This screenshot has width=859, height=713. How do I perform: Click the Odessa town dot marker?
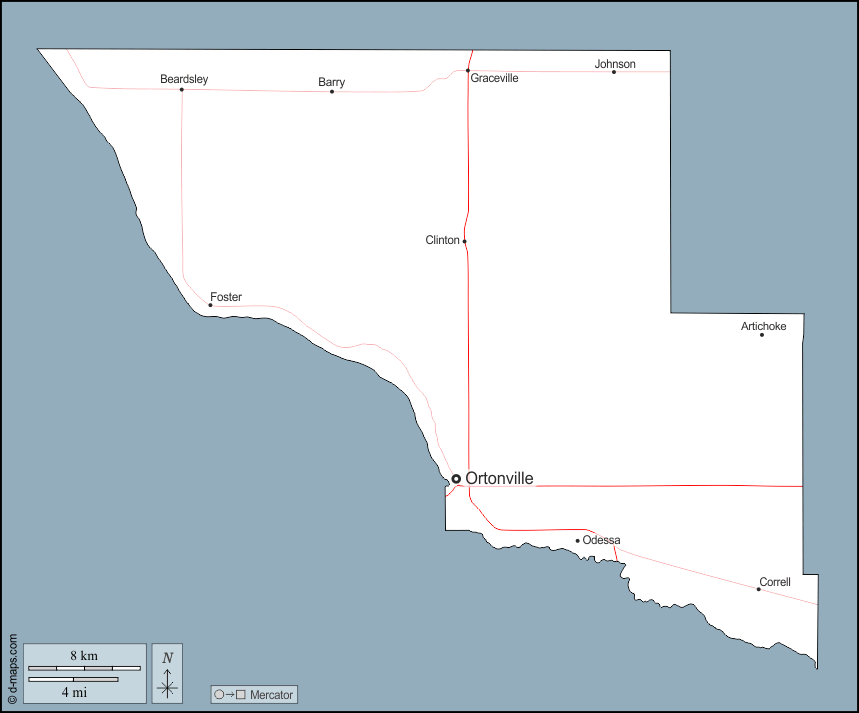[577, 541]
